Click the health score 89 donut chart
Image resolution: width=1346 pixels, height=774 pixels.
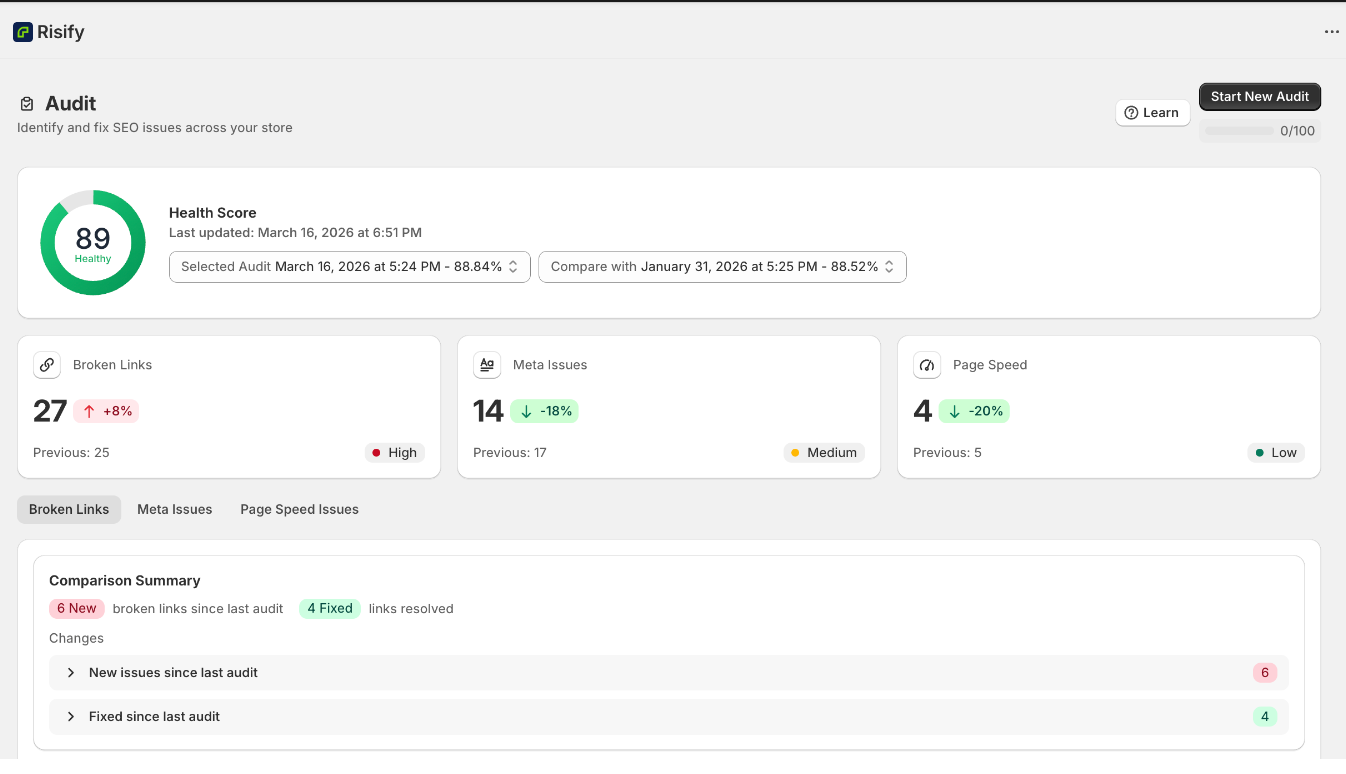93,243
